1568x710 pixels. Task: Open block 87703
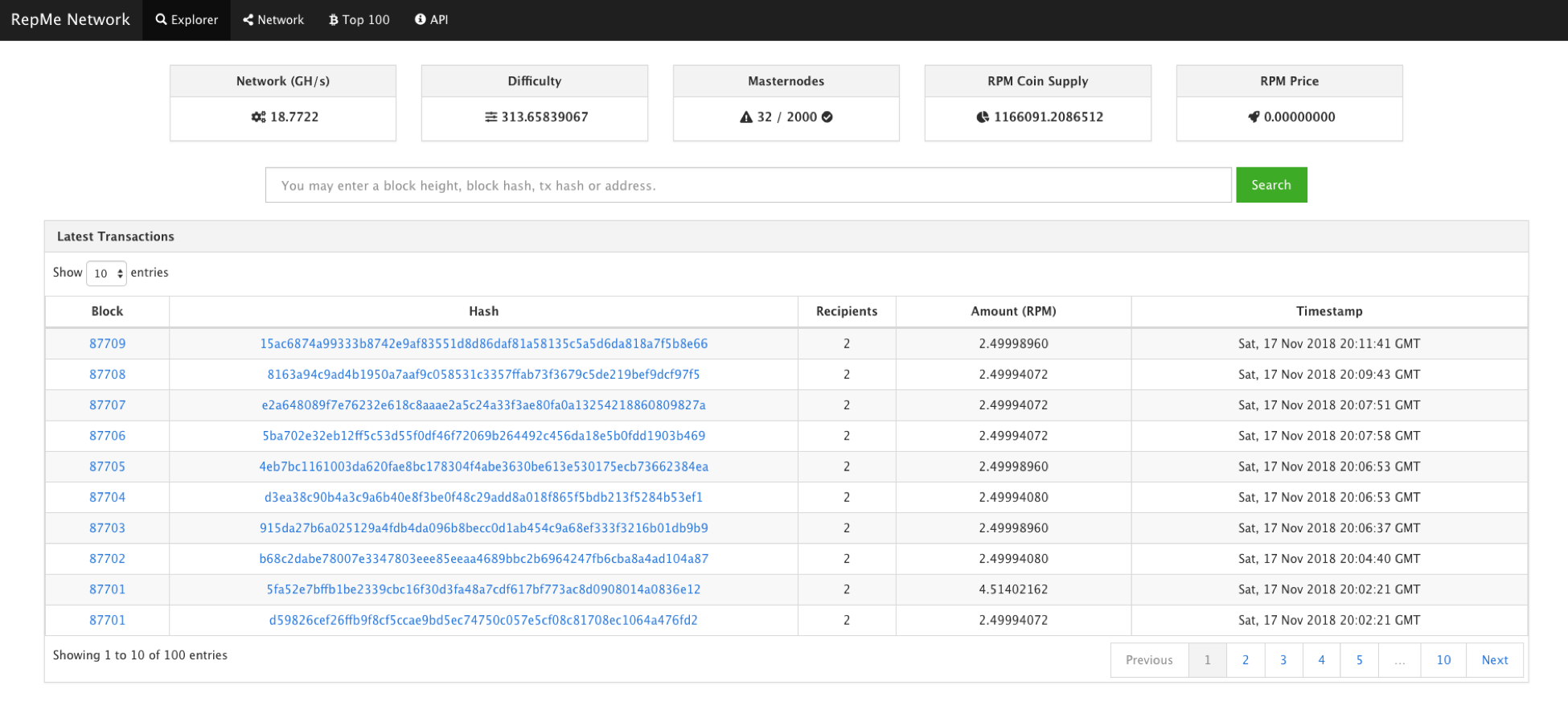[x=107, y=528]
